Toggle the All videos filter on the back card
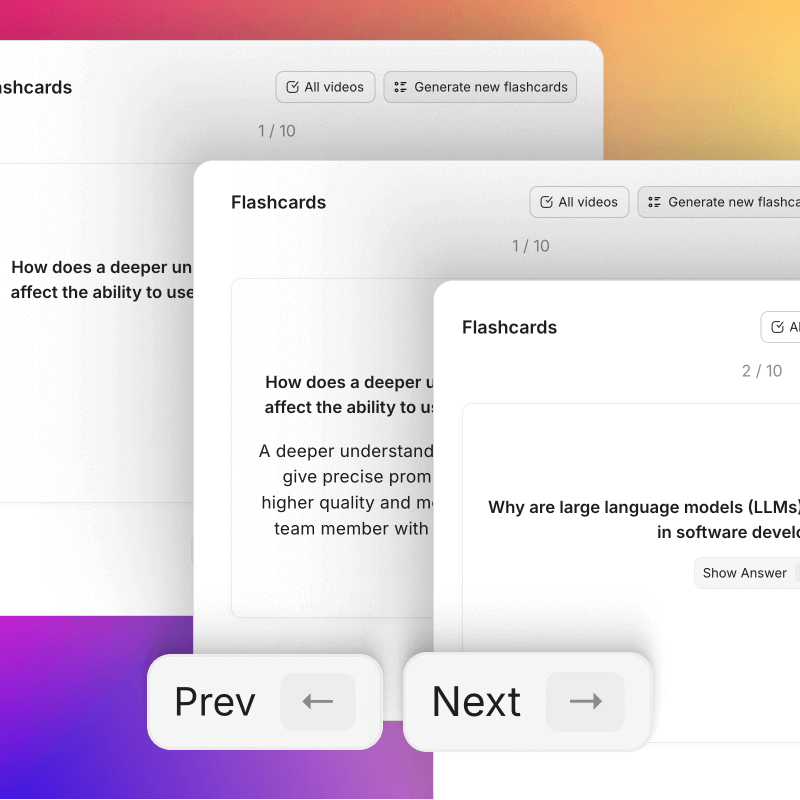The height and width of the screenshot is (800, 800). tap(324, 87)
